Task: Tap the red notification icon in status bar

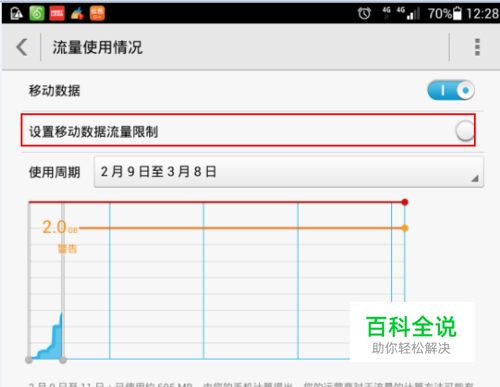Action: click(57, 14)
